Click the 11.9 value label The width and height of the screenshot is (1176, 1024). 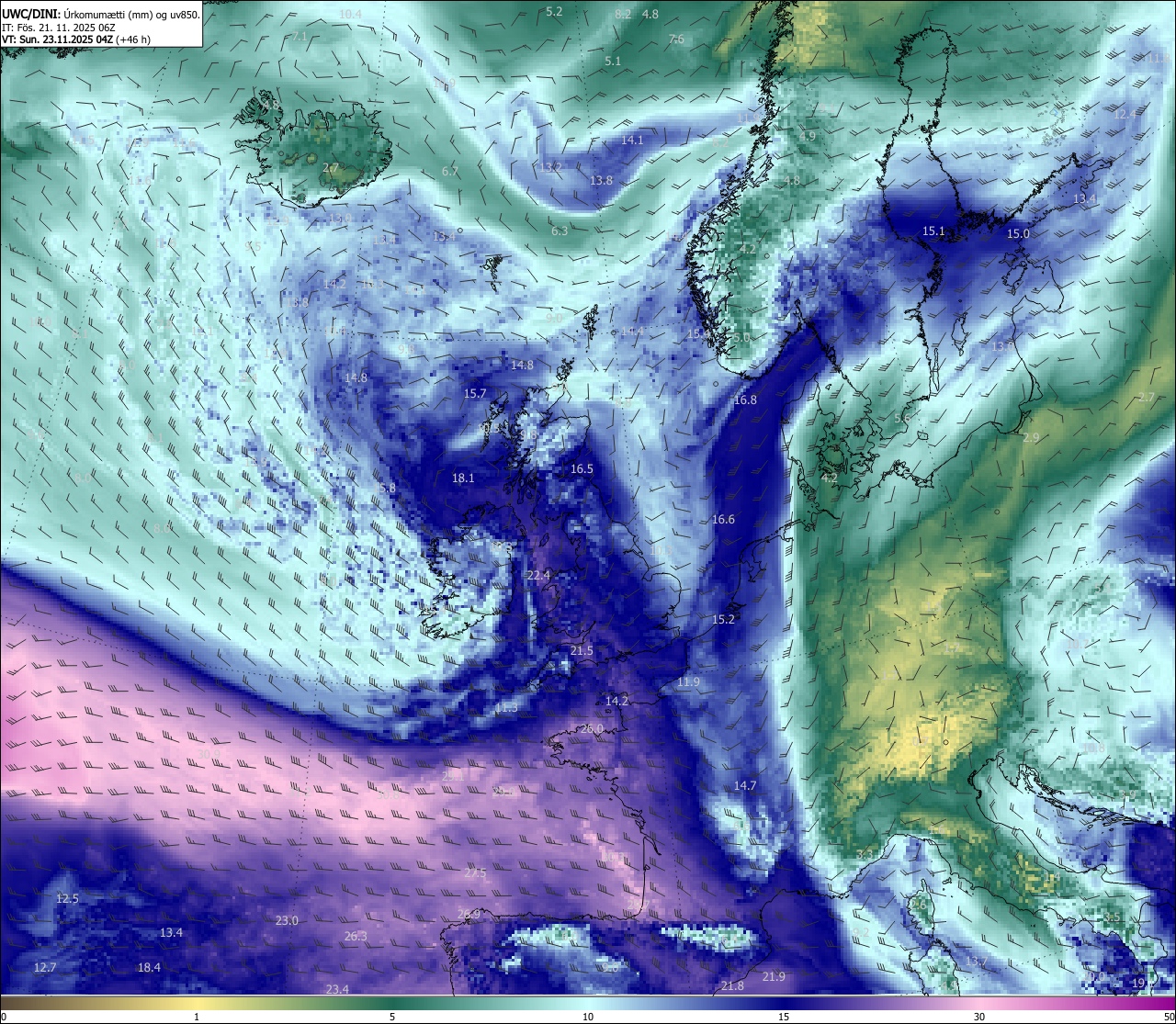tap(688, 681)
